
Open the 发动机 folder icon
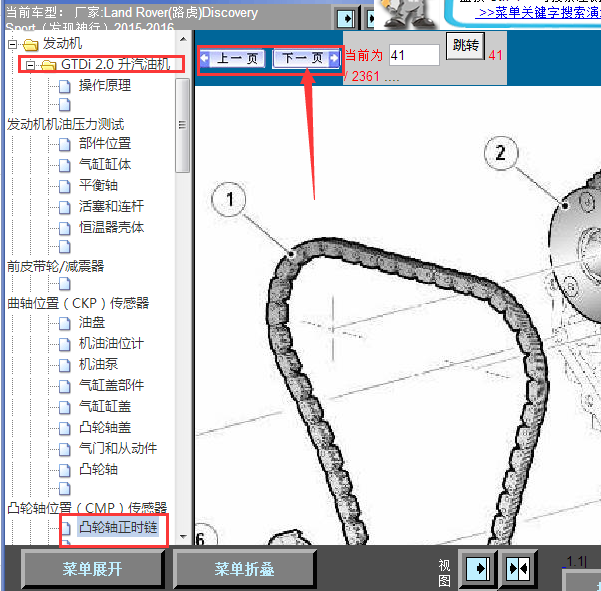pos(31,45)
